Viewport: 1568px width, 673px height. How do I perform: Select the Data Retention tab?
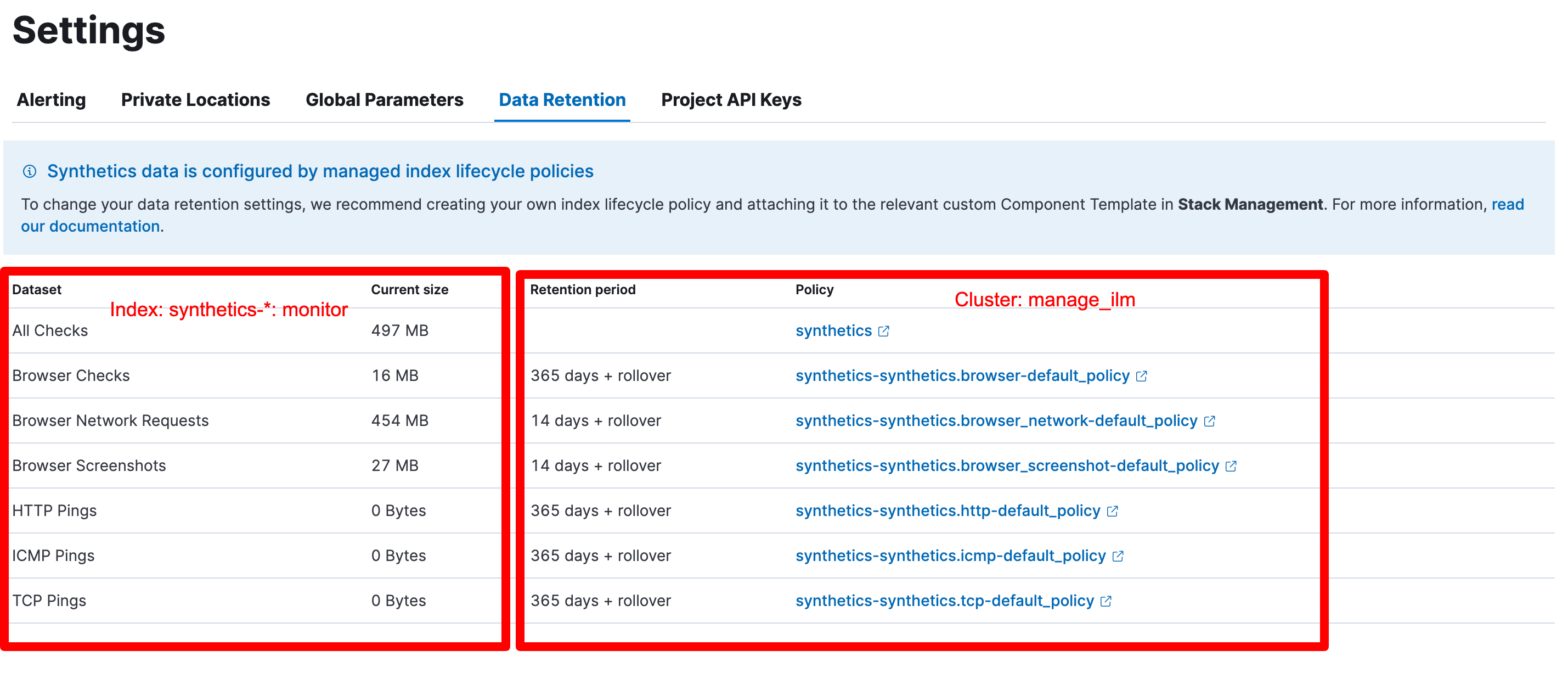pos(561,99)
